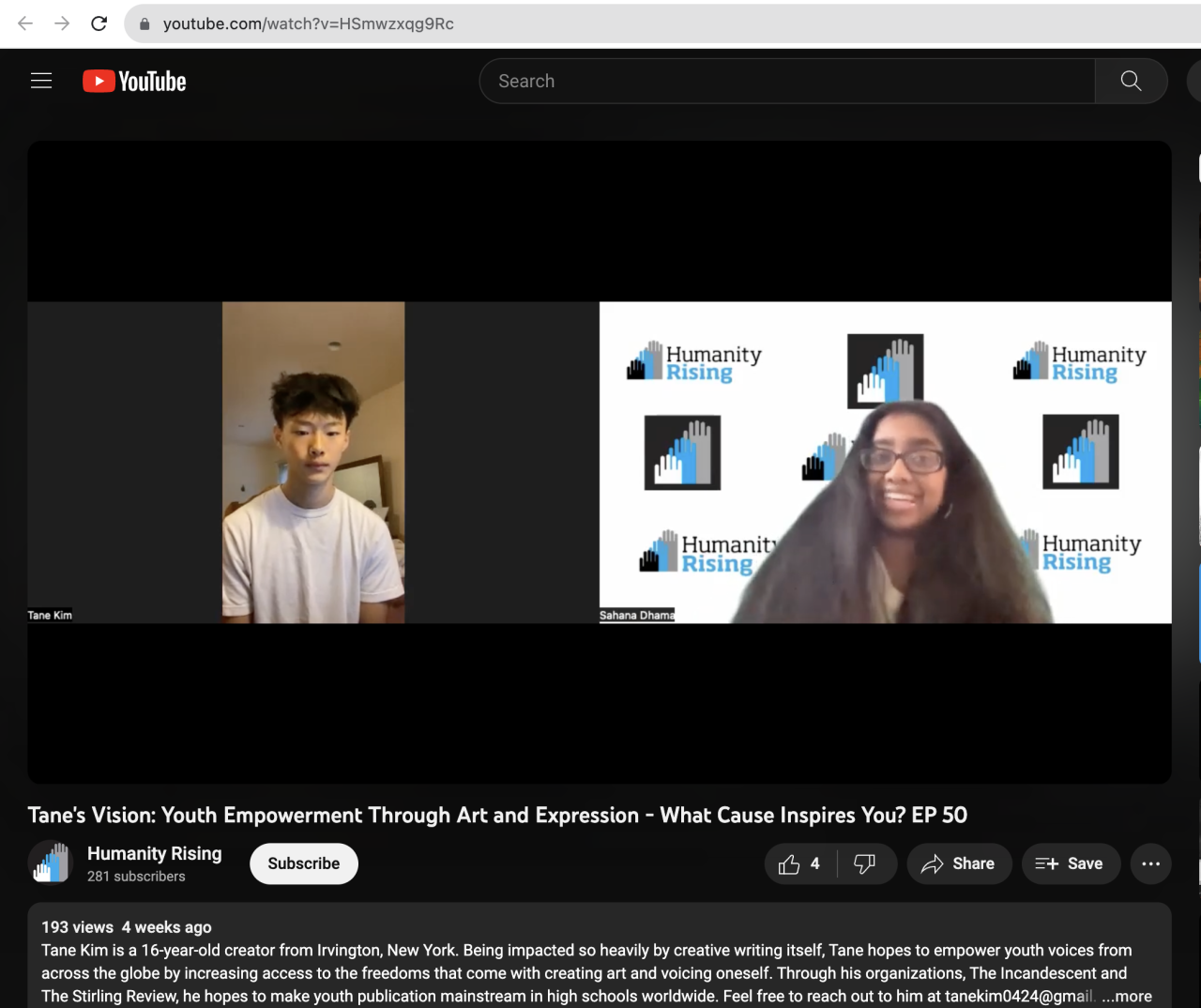Click the 4 weeks ago upload date

[x=166, y=927]
